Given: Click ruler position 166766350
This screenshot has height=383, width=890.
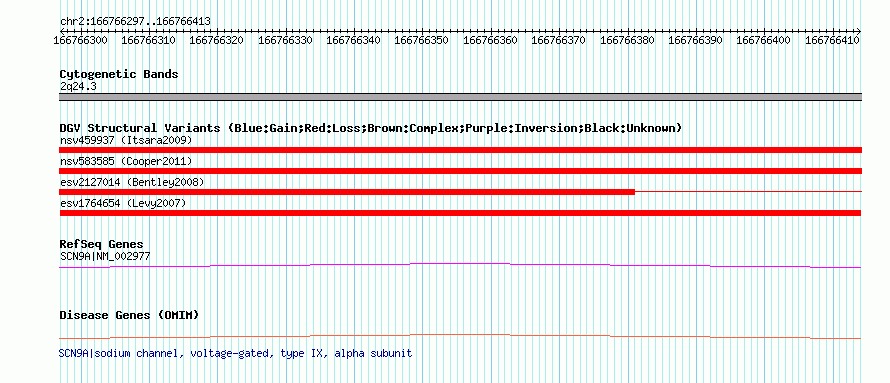Looking at the screenshot, I should (x=422, y=40).
